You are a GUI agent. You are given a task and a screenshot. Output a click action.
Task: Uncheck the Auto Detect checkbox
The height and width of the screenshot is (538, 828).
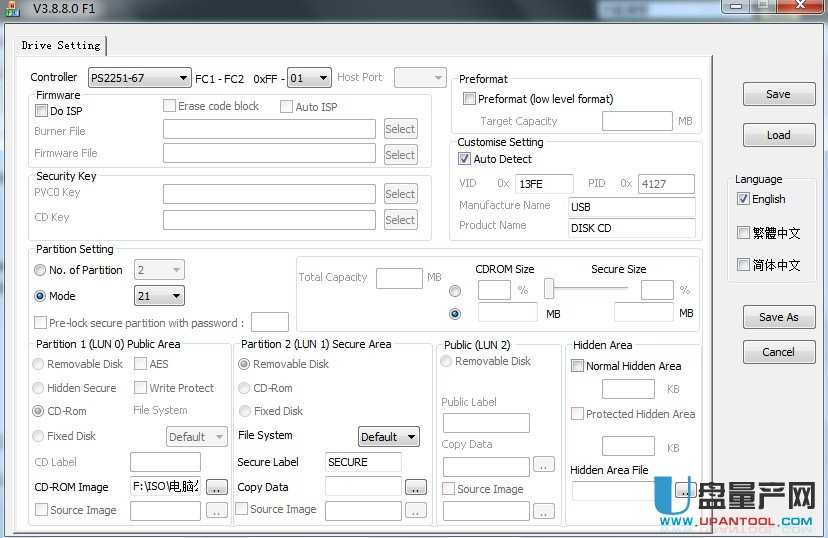[x=464, y=159]
